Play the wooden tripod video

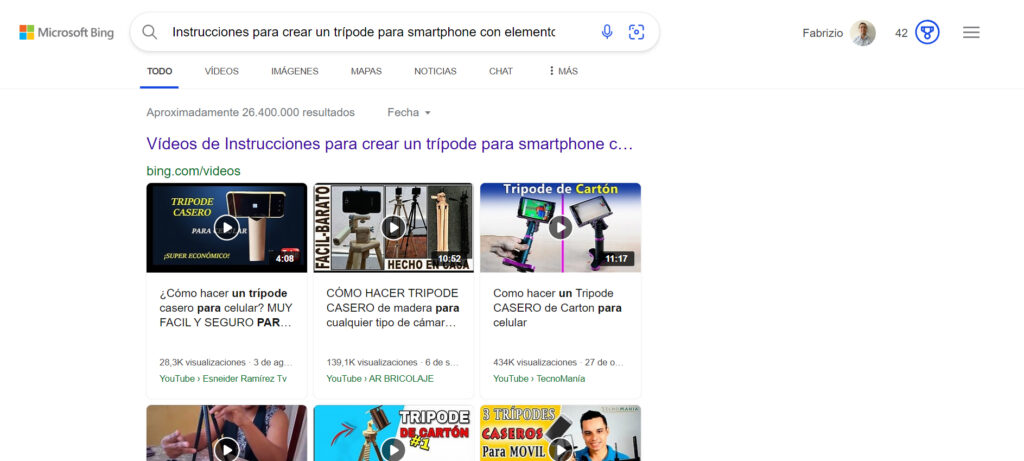(x=393, y=227)
